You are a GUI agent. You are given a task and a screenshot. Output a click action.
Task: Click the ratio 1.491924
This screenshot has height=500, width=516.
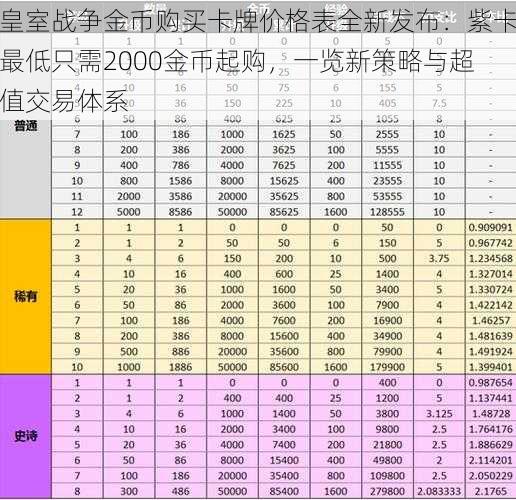490,351
